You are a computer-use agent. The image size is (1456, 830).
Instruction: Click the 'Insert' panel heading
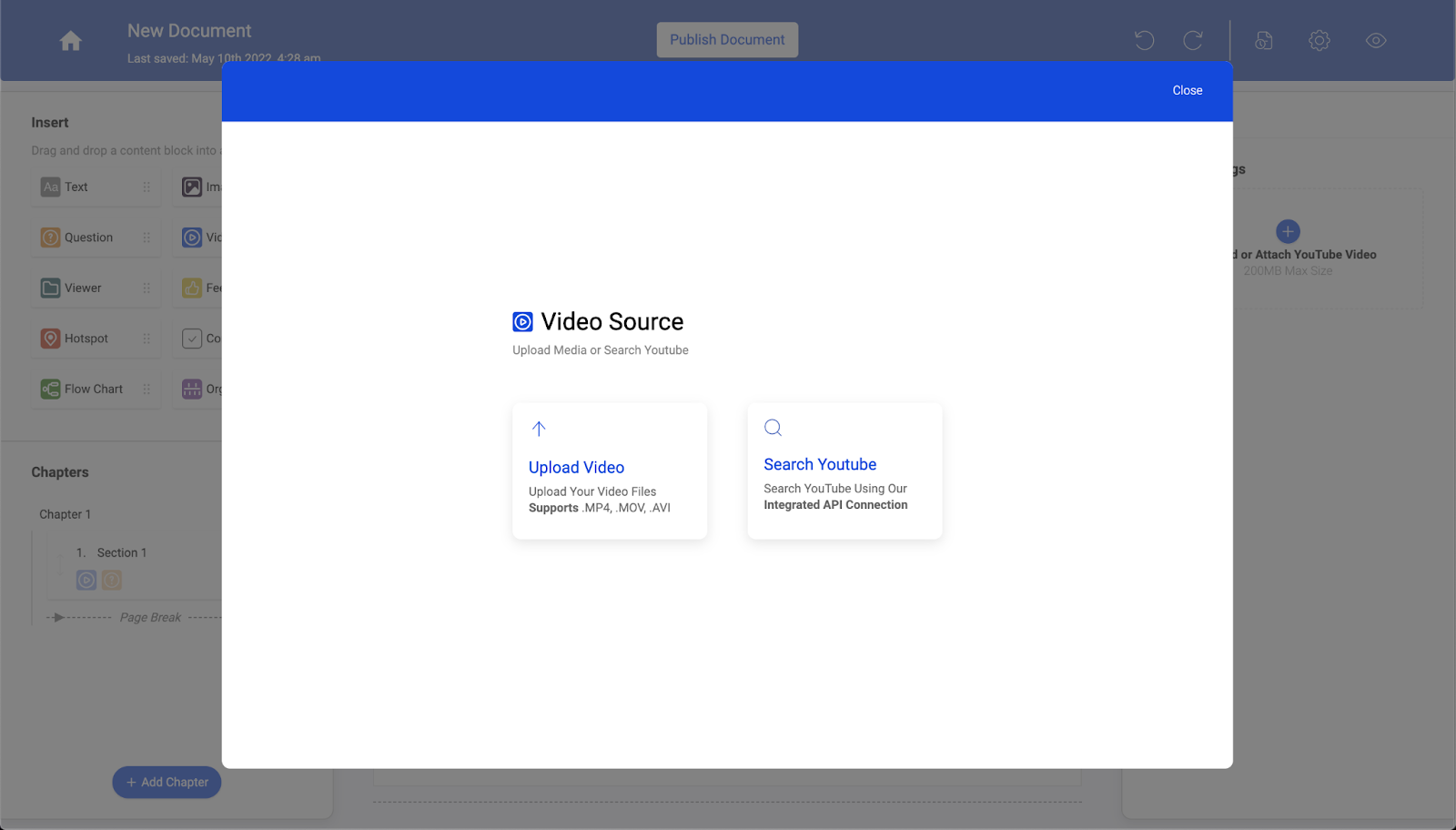click(50, 123)
